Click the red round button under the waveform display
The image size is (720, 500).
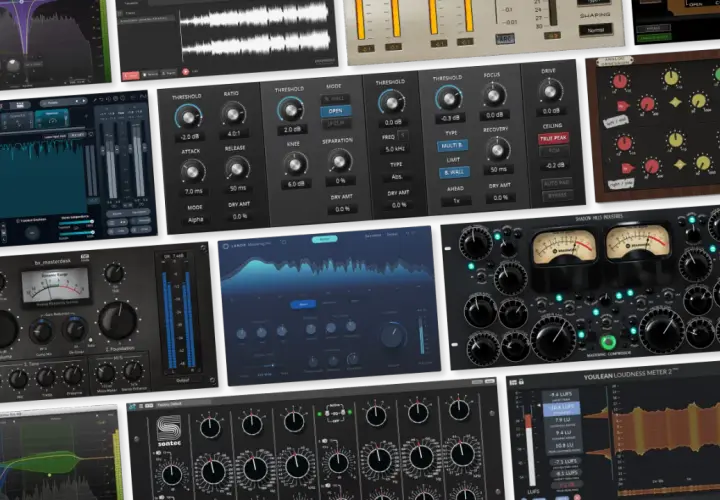click(x=186, y=72)
